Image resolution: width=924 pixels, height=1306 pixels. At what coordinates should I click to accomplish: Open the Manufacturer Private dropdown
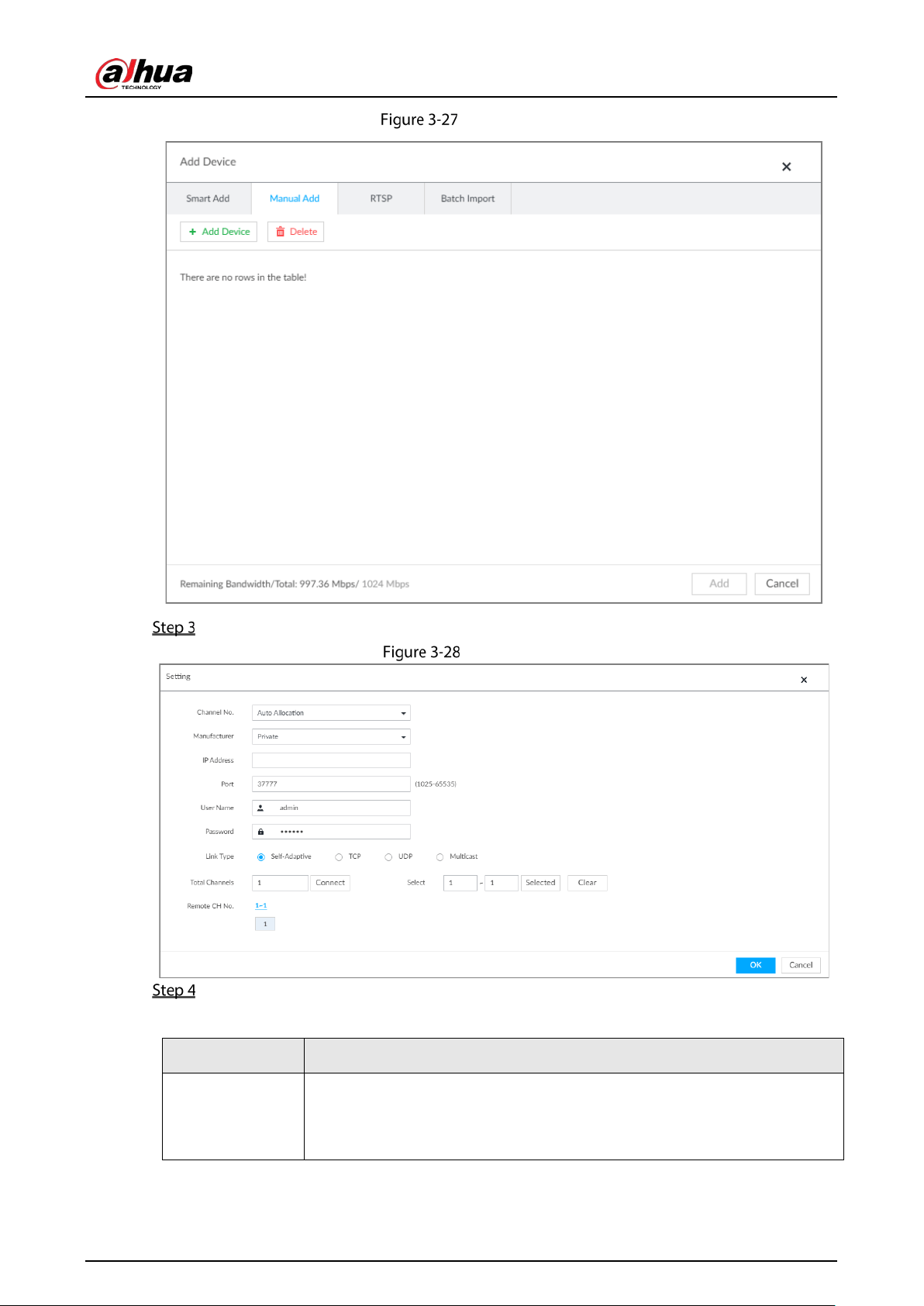tap(331, 736)
